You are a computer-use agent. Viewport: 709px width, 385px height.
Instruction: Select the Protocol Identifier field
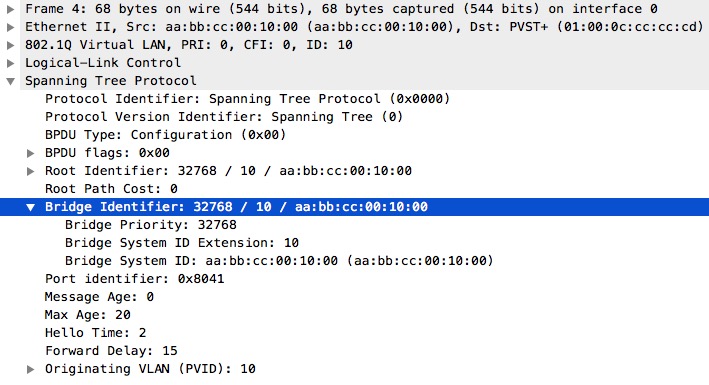point(247,99)
